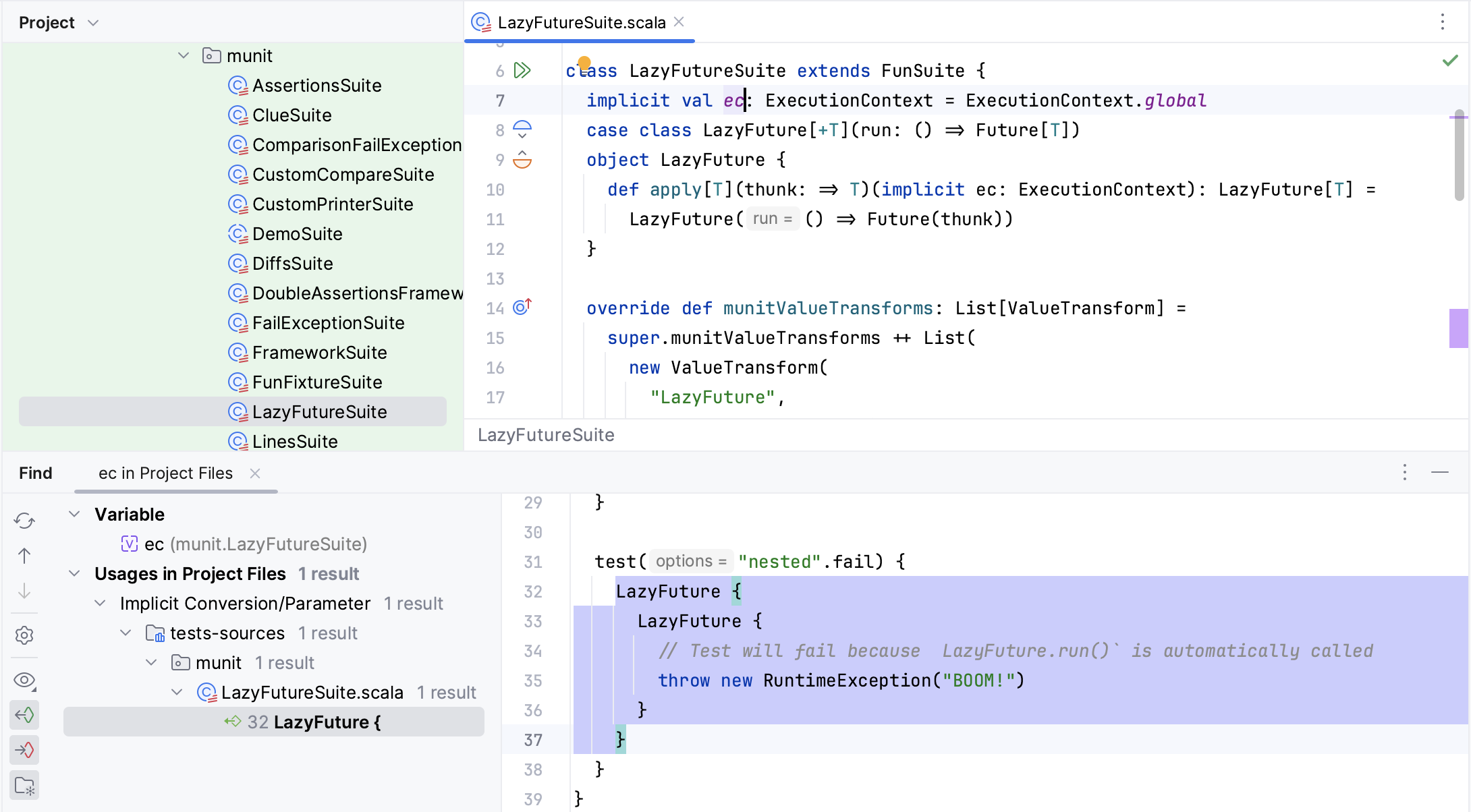The image size is (1471, 812).
Task: Select DemoSuite in the Project tree
Action: coord(298,233)
